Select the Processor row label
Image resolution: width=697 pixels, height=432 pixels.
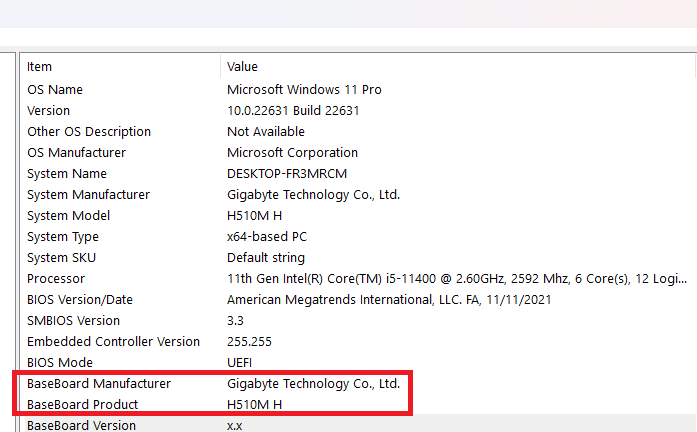pos(56,278)
